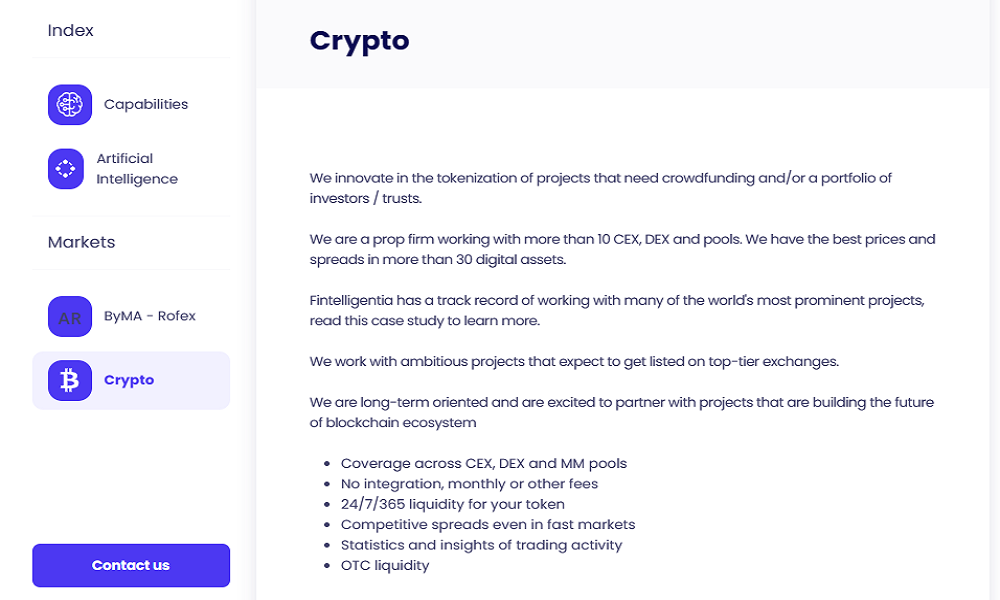Click the "OTC liquidity" bullet item
This screenshot has height=600, width=1000.
(x=385, y=565)
